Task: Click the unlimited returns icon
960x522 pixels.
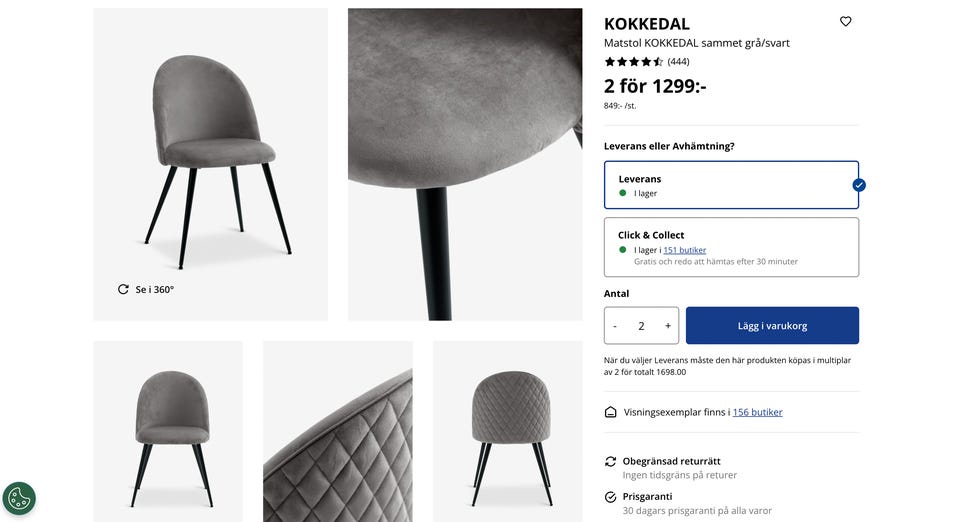Action: pyautogui.click(x=610, y=461)
